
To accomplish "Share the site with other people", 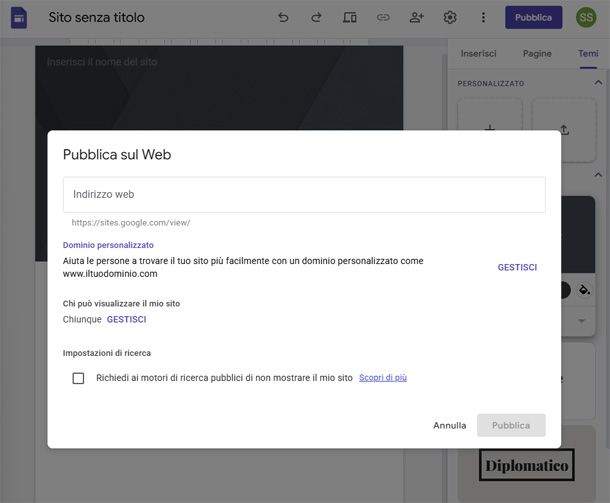I will pyautogui.click(x=416, y=18).
